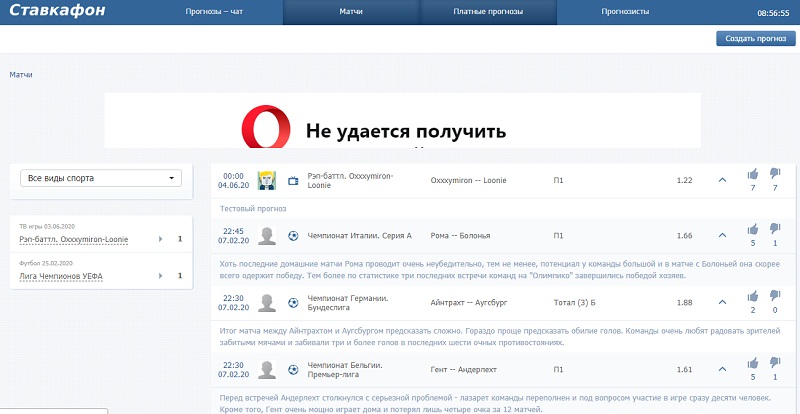The image size is (800, 414).
Task: Click thumbs up on Oxxxymiron -- Loonie prediction
Action: coord(753,174)
